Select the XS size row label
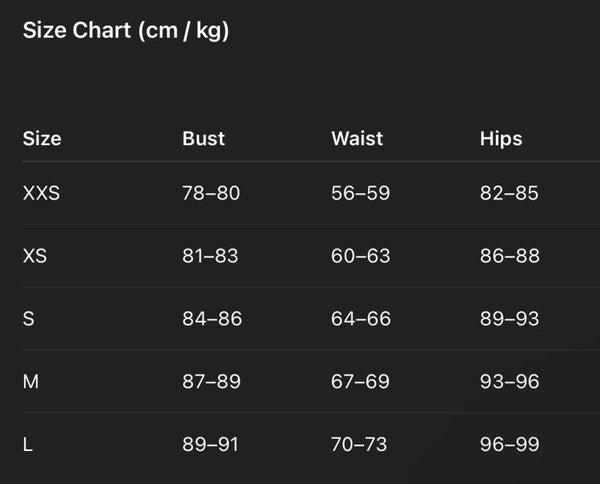The height and width of the screenshot is (484, 600). coord(35,256)
